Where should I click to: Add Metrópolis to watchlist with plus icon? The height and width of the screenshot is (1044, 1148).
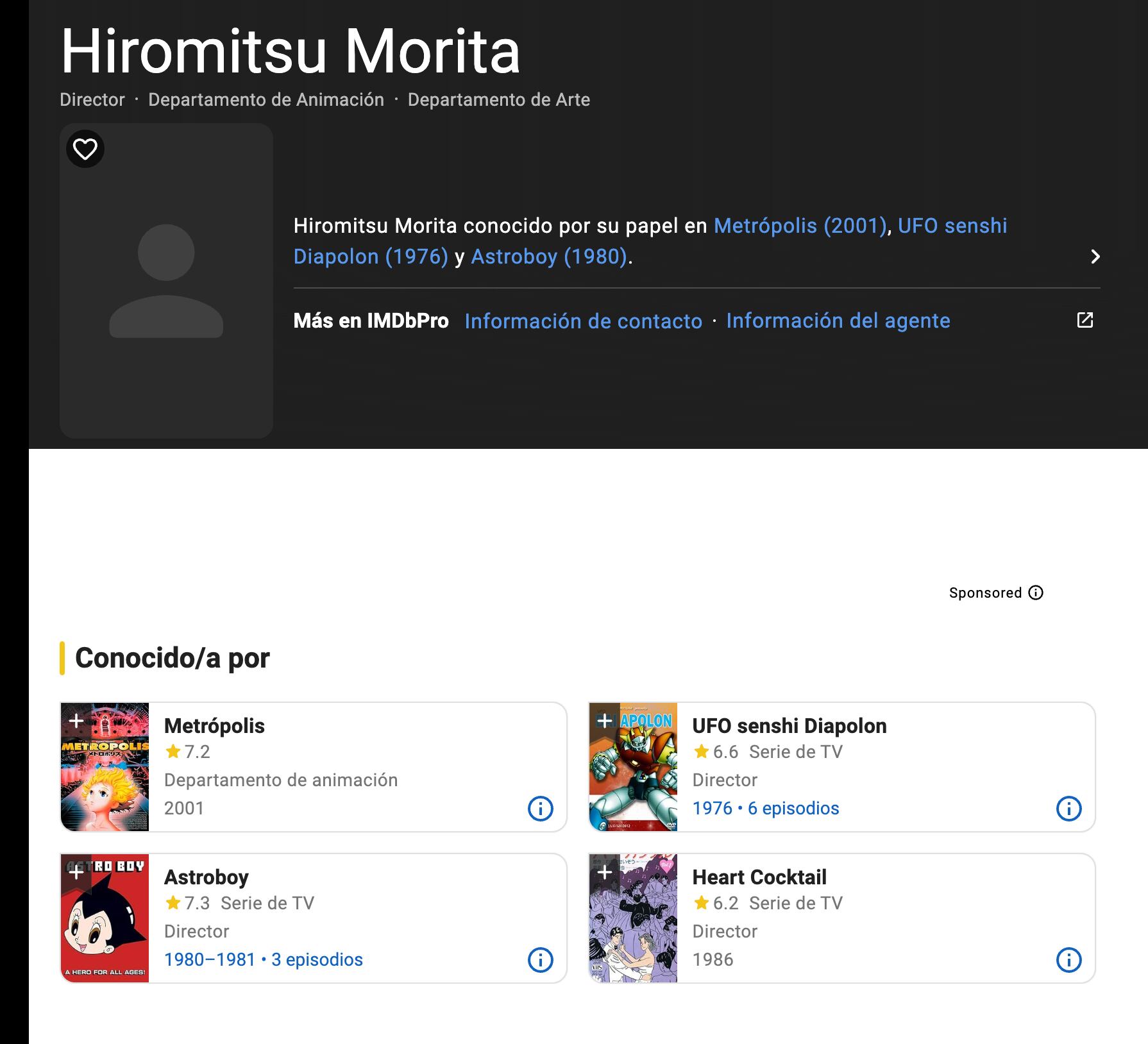click(x=76, y=721)
